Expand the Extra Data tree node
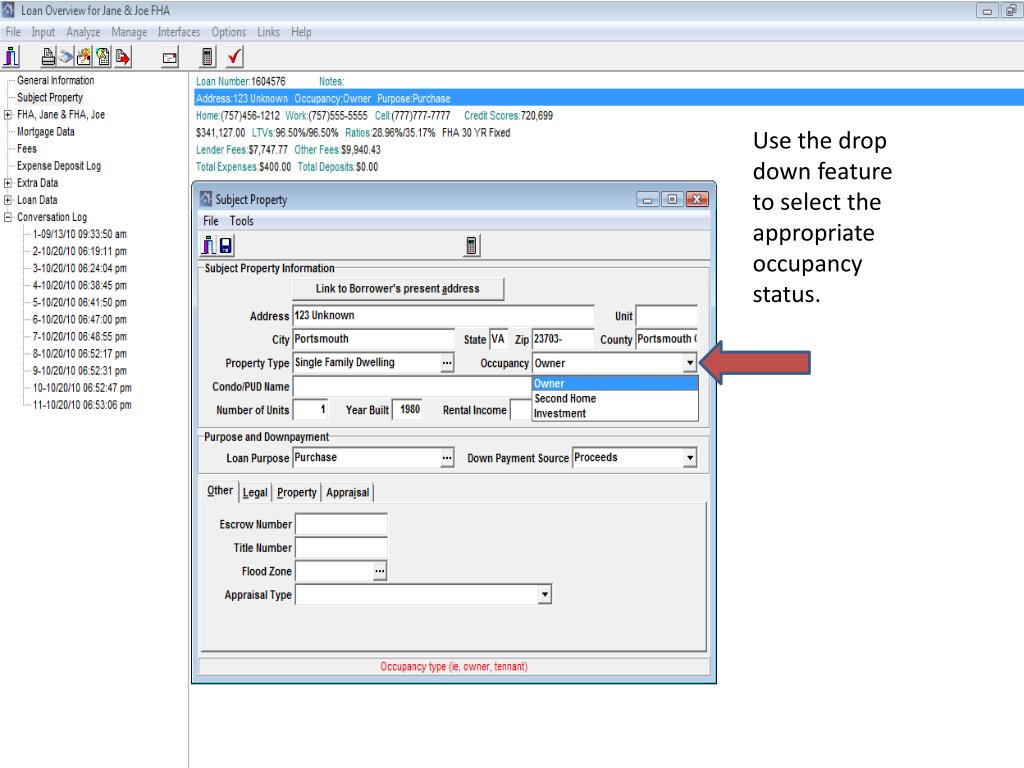This screenshot has width=1024, height=768. 8,183
